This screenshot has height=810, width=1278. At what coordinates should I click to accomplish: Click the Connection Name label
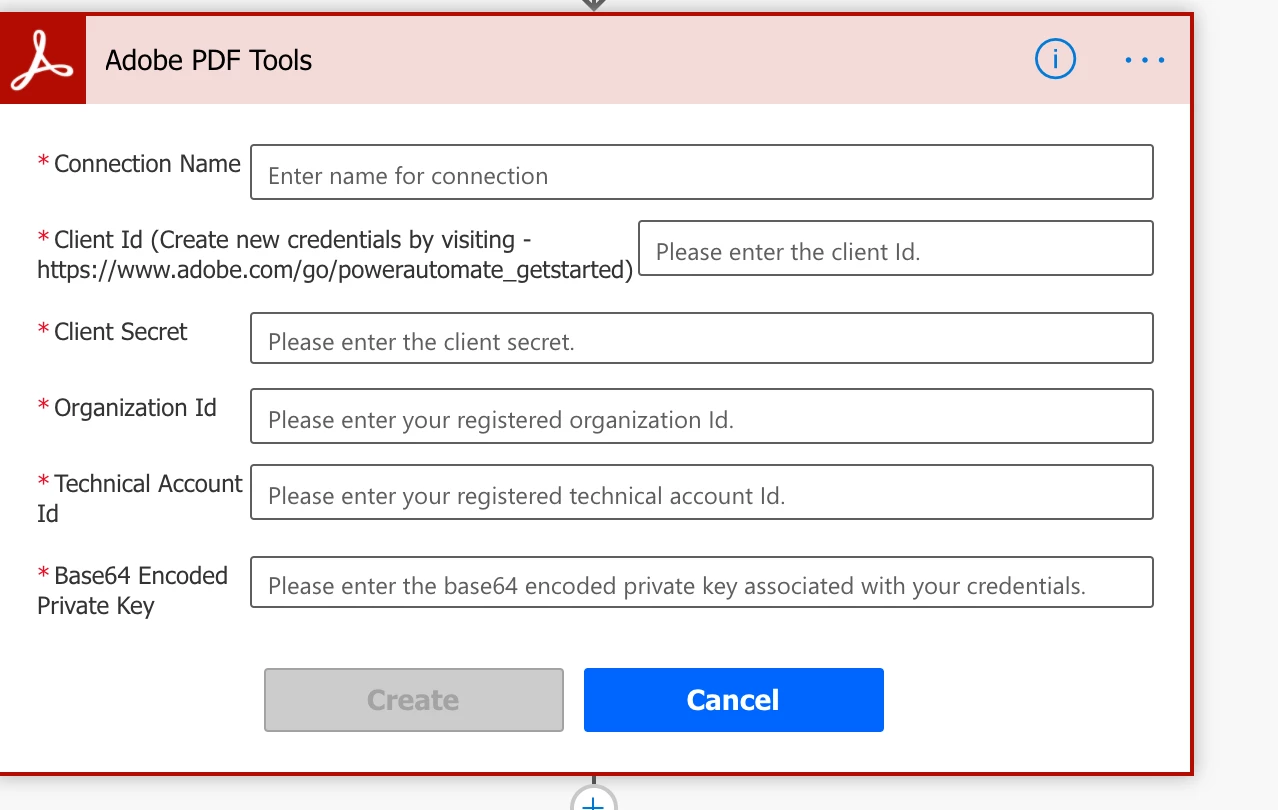147,164
